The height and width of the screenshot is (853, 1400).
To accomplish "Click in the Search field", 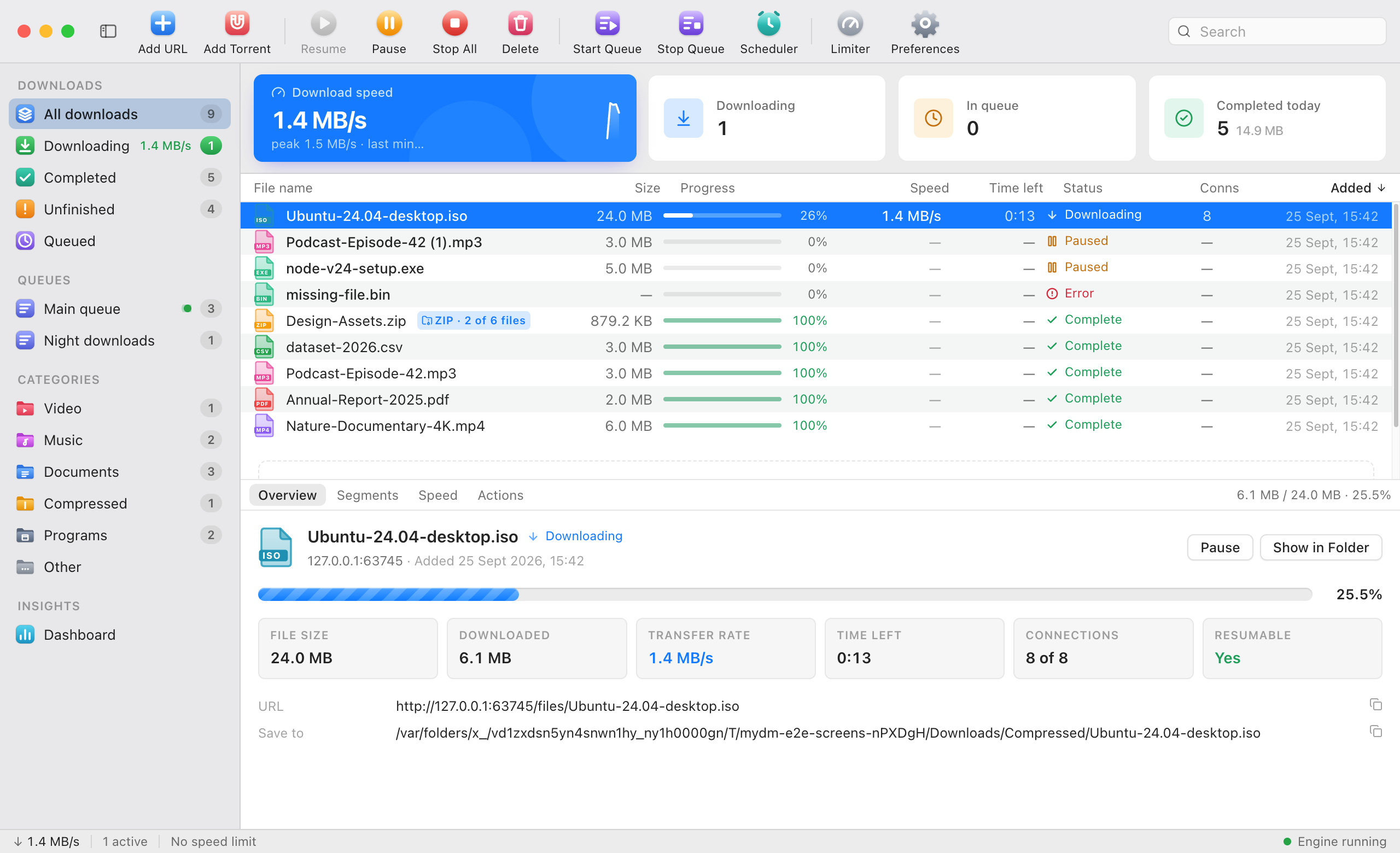I will point(1277,31).
